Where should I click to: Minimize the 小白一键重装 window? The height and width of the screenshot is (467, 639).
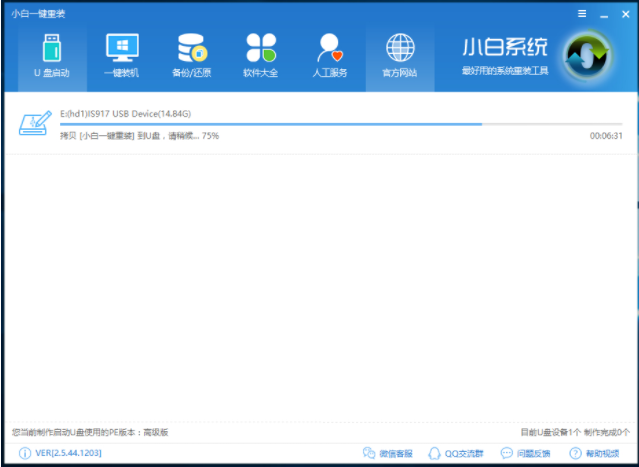pyautogui.click(x=602, y=15)
